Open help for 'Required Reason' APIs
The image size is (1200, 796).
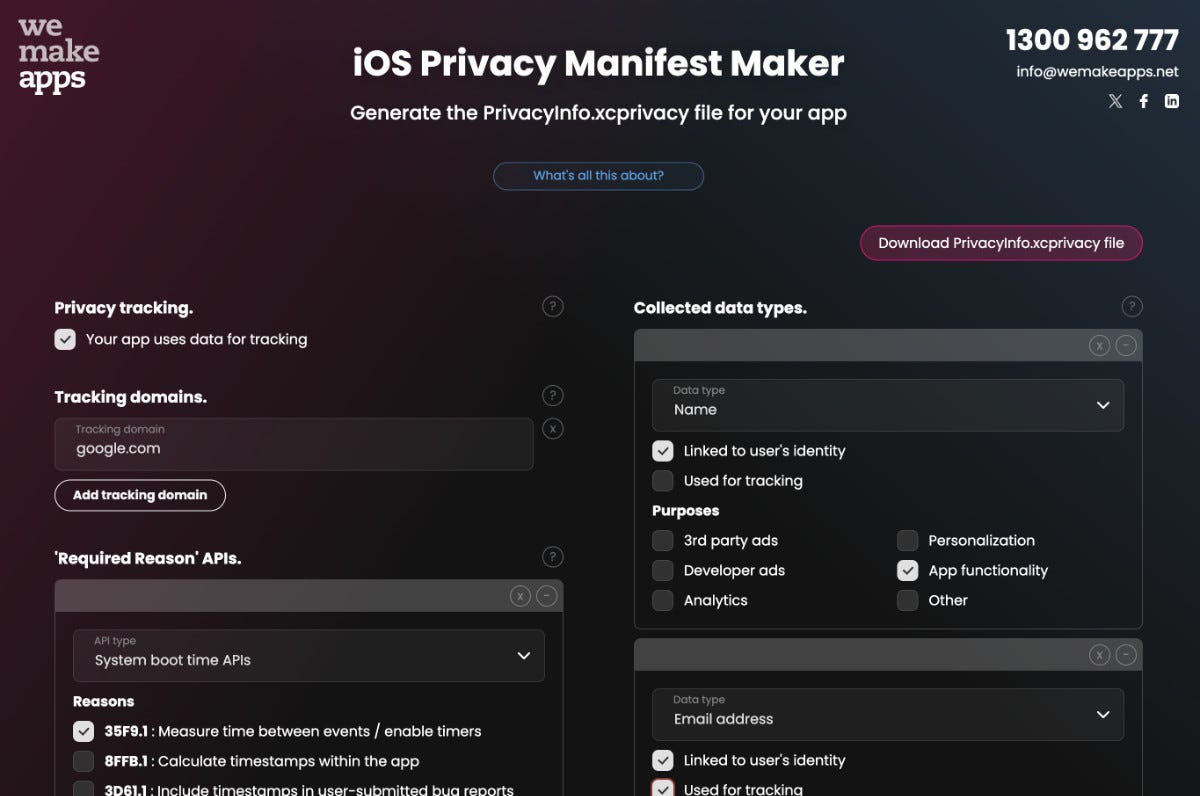click(552, 557)
